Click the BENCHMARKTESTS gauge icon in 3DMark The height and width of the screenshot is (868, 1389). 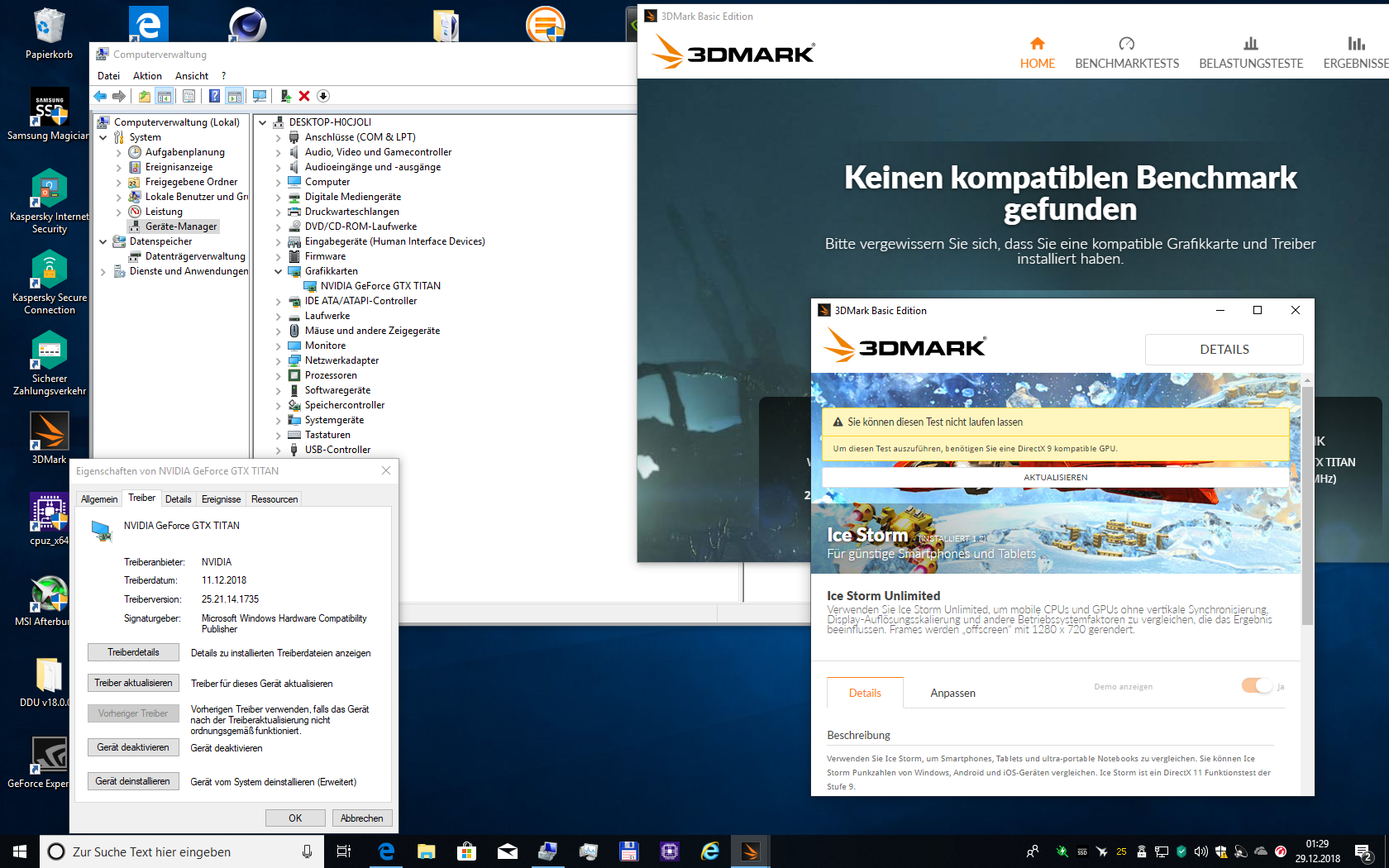pos(1127,43)
